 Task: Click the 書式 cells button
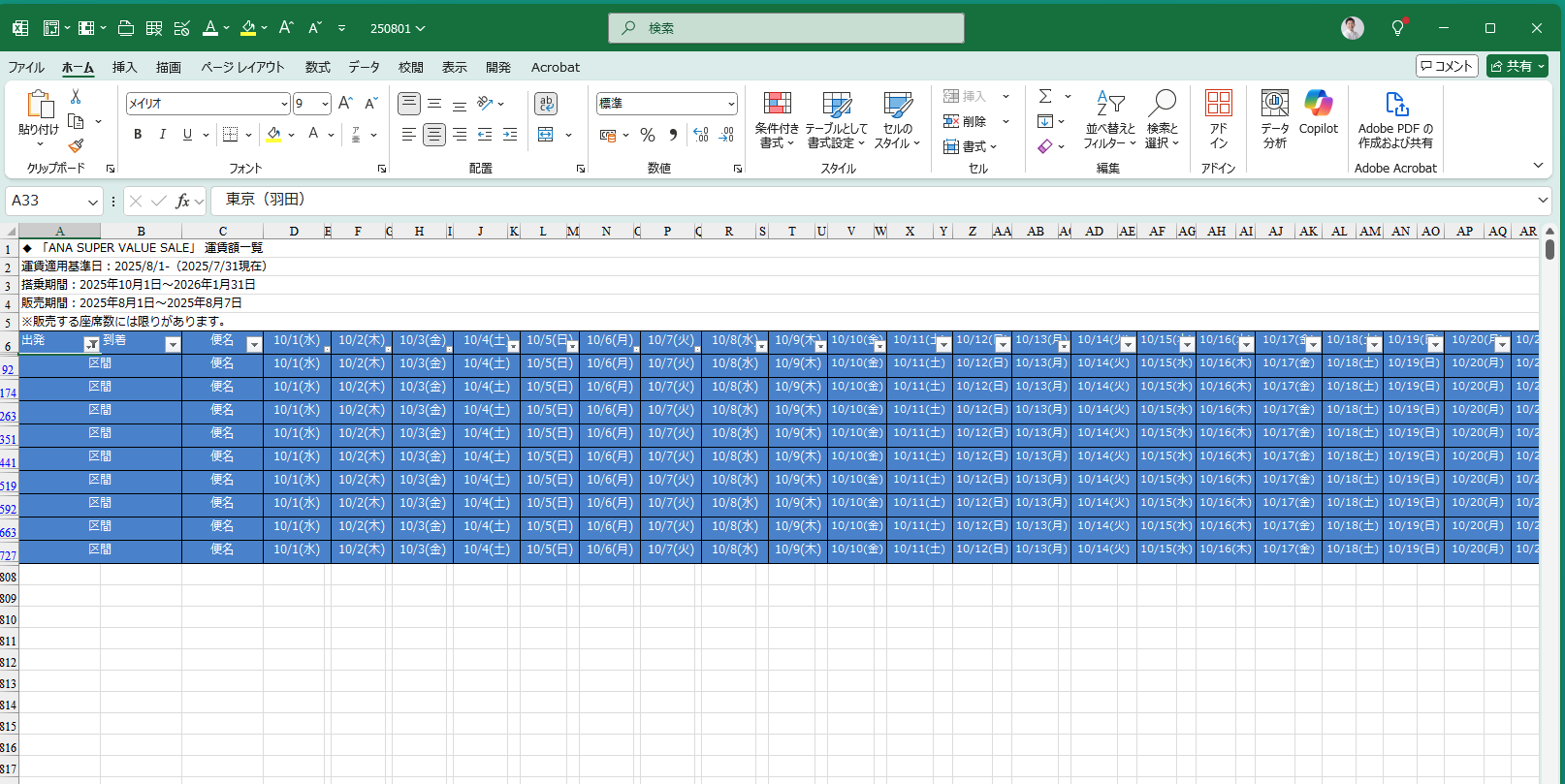point(971,146)
